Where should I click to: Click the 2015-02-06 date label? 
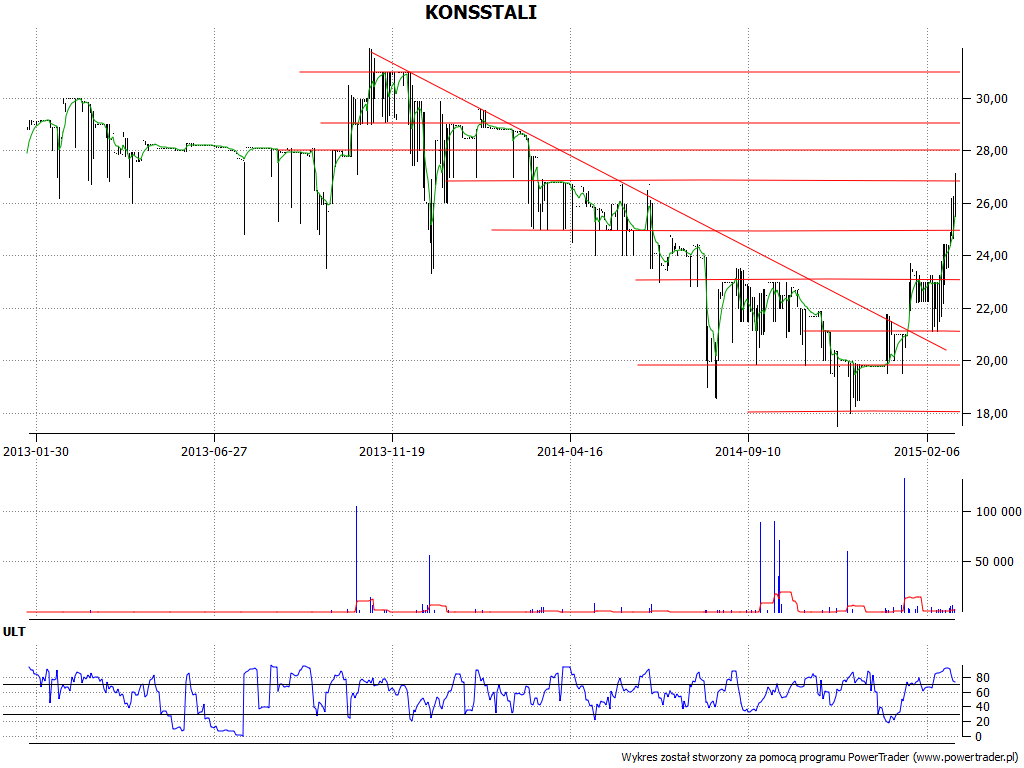point(927,451)
